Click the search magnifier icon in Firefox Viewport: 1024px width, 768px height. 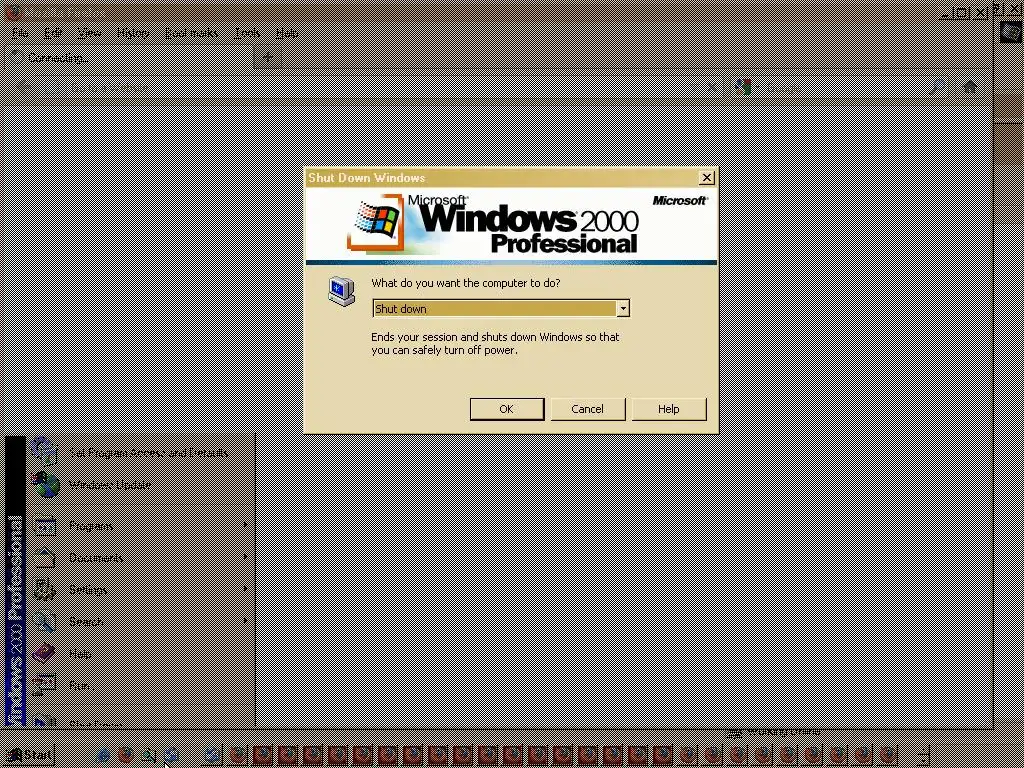click(x=937, y=87)
